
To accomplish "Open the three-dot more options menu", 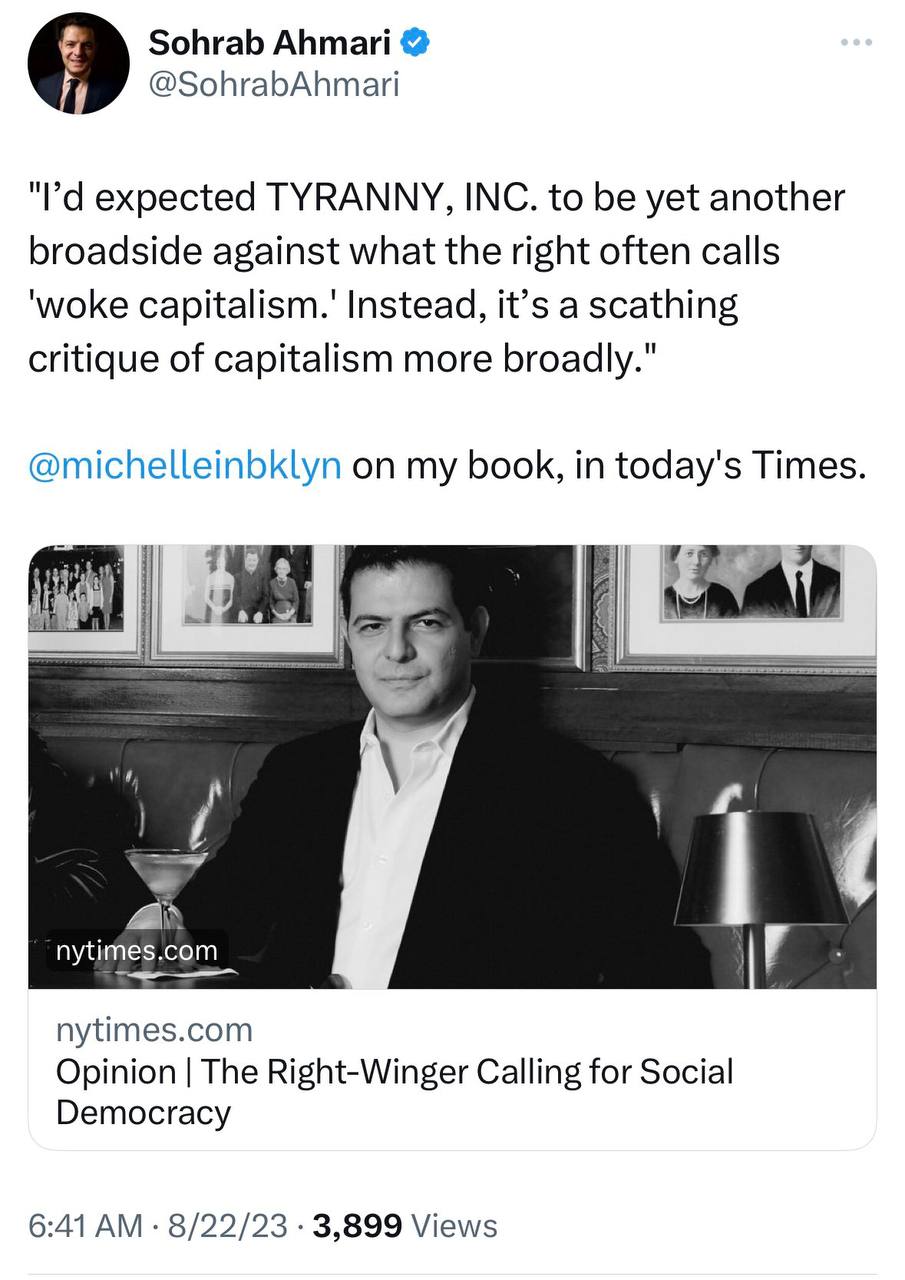I will (x=856, y=42).
